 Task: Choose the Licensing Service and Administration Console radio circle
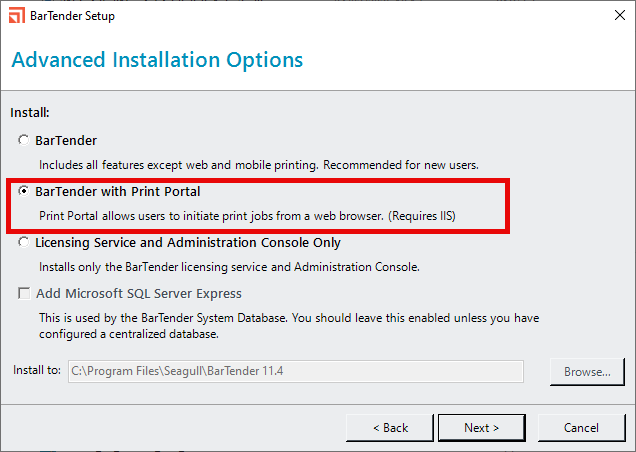pos(24,242)
